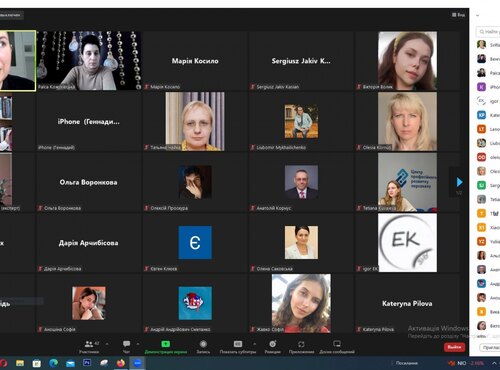Open the Chat icon in toolbar
Viewport: 500px width, 370px height.
tap(127, 344)
